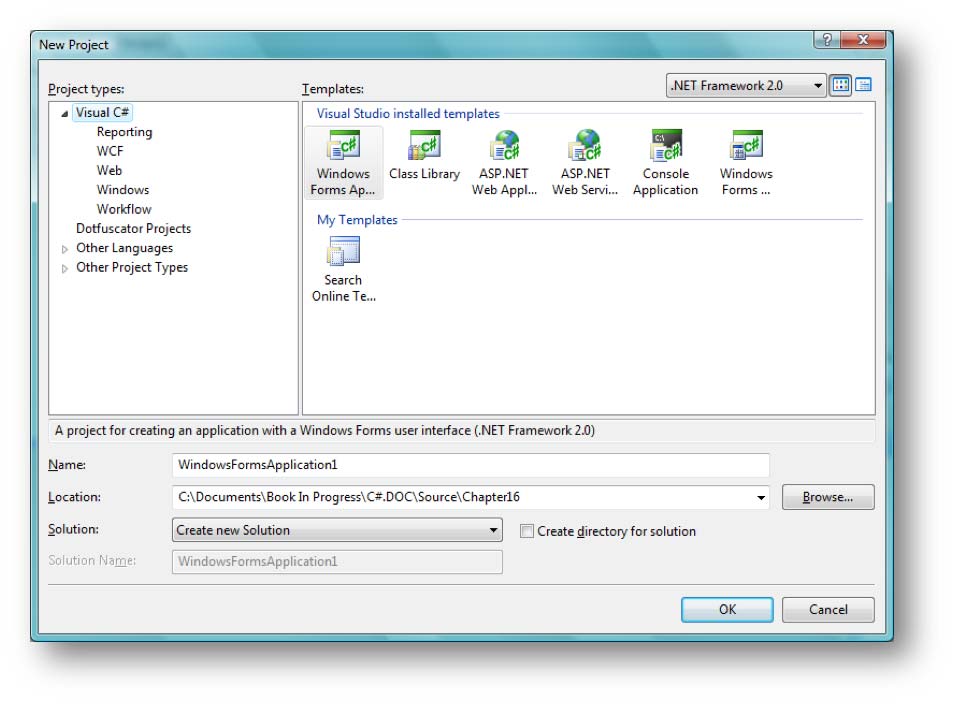Choose the Console Application template icon

(x=665, y=148)
